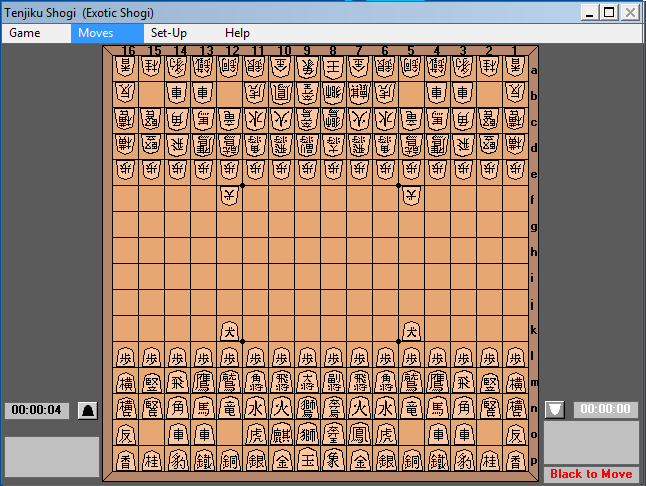Screen dimensions: 646x486
Task: Select the fire demon 火 on 10n
Action: coord(281,408)
